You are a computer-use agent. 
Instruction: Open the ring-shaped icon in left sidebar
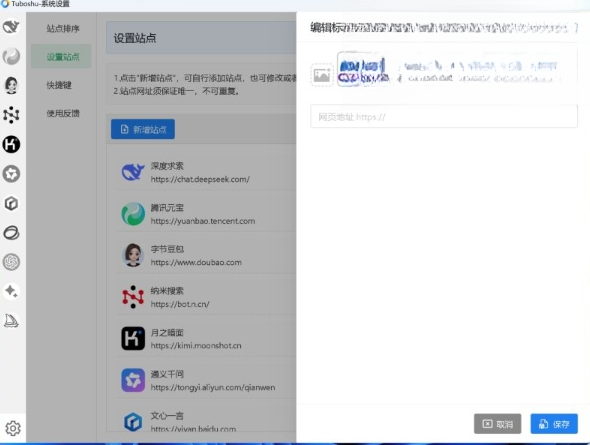(x=11, y=232)
